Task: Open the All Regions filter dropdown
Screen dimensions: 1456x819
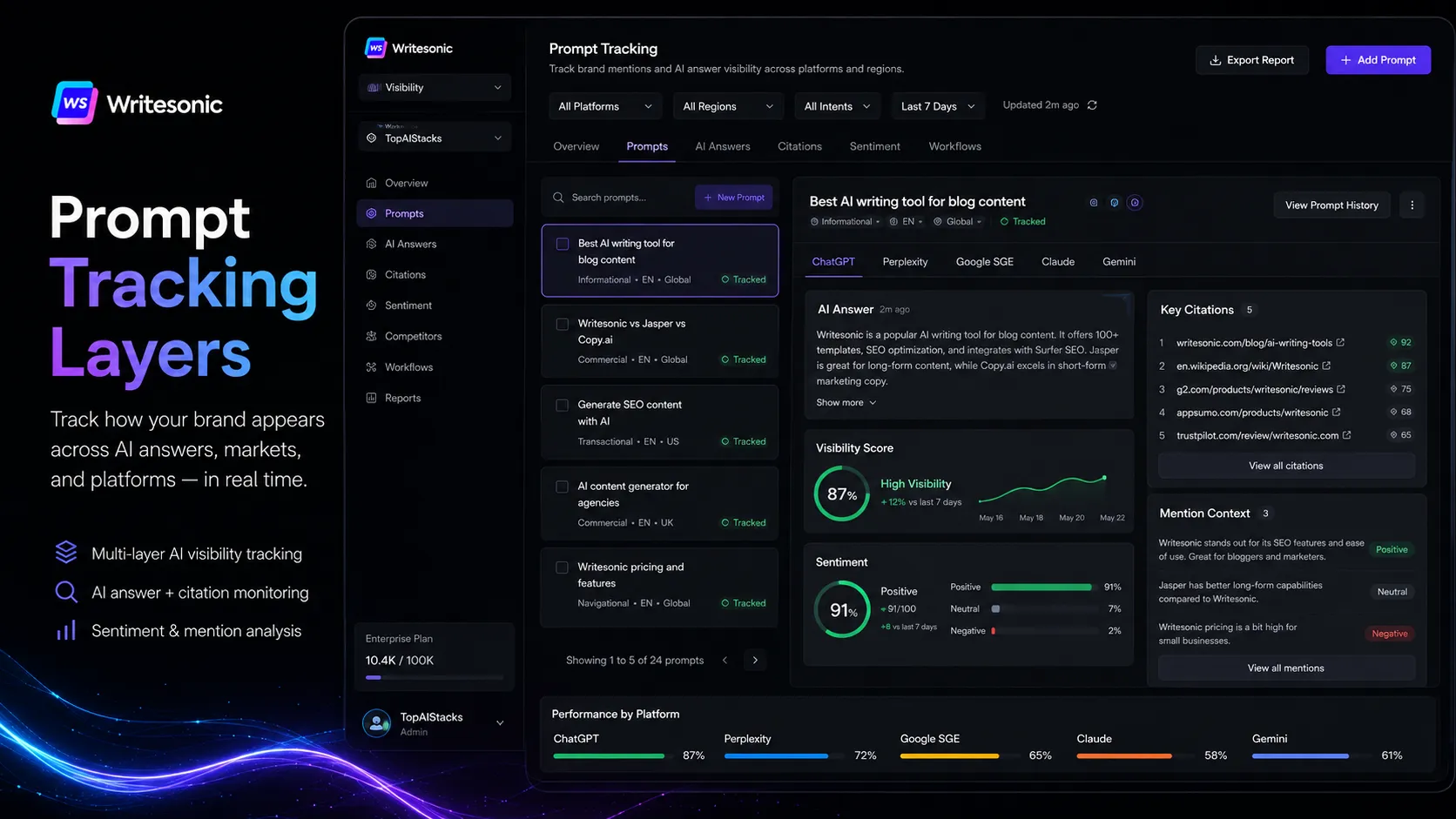Action: (728, 106)
